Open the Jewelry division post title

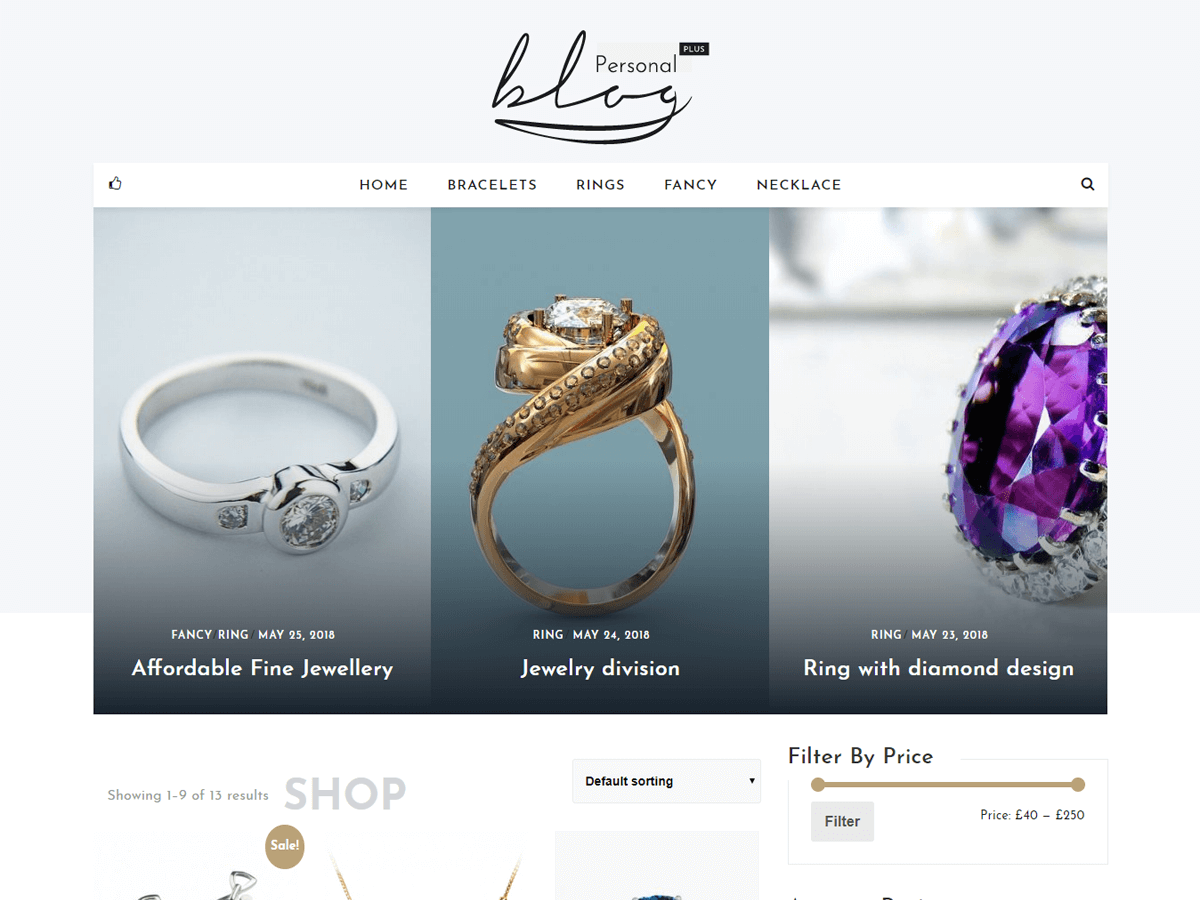pos(600,668)
